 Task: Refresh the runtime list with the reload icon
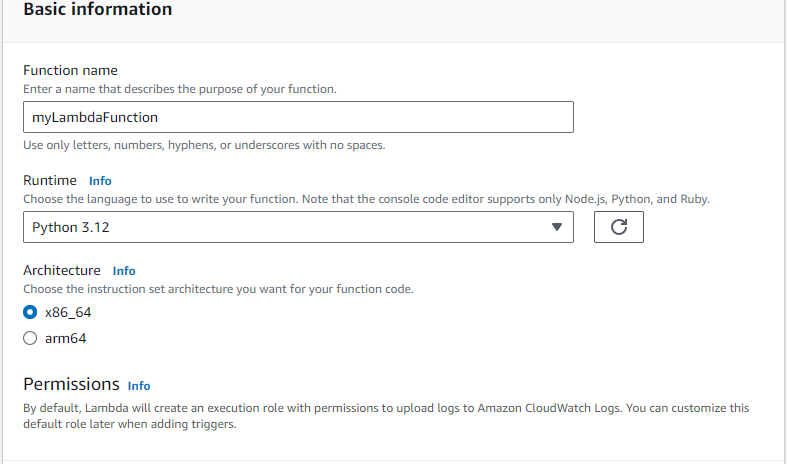coord(618,227)
